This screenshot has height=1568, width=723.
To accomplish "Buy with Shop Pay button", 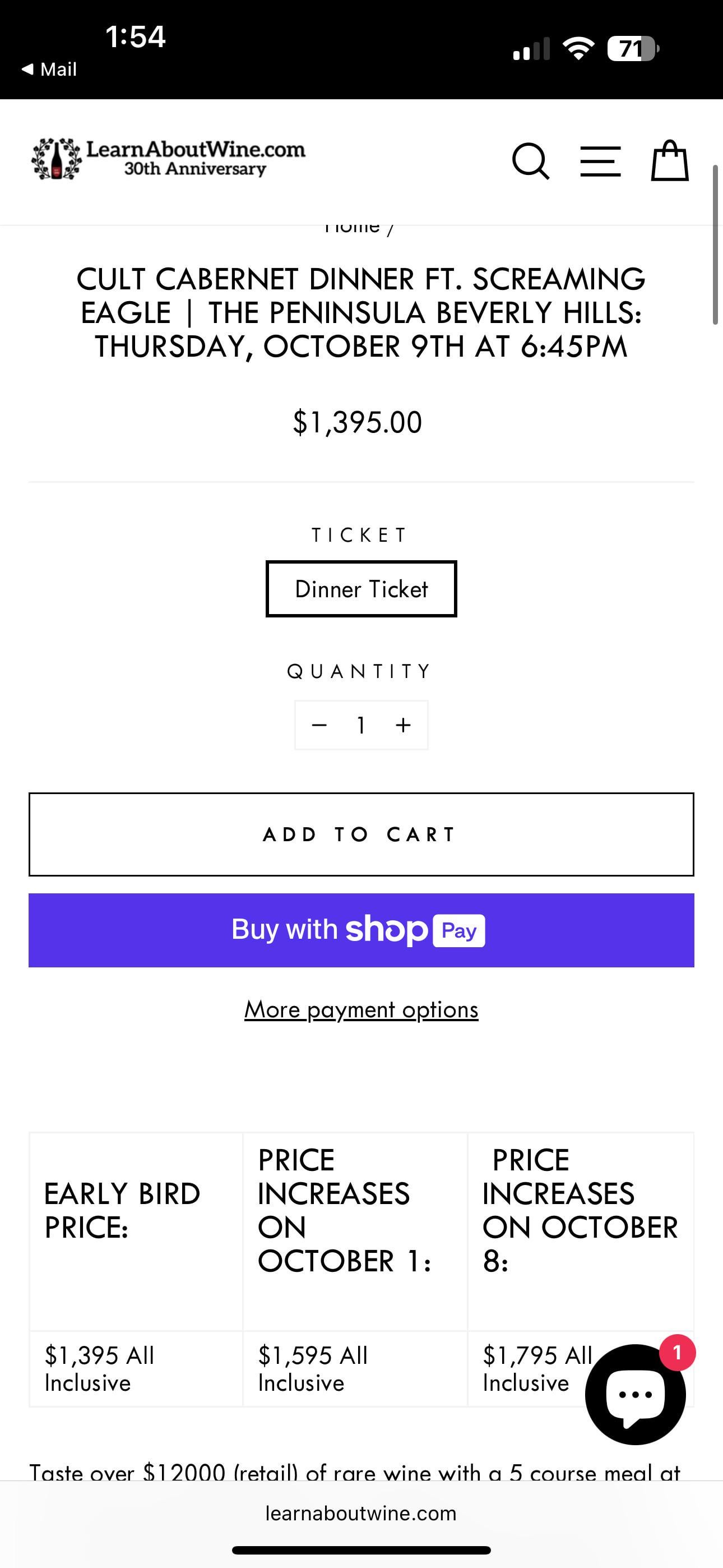I will 361,930.
